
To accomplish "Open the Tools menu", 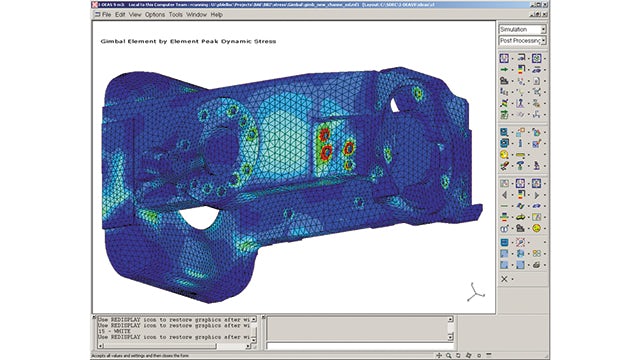I will click(x=176, y=14).
